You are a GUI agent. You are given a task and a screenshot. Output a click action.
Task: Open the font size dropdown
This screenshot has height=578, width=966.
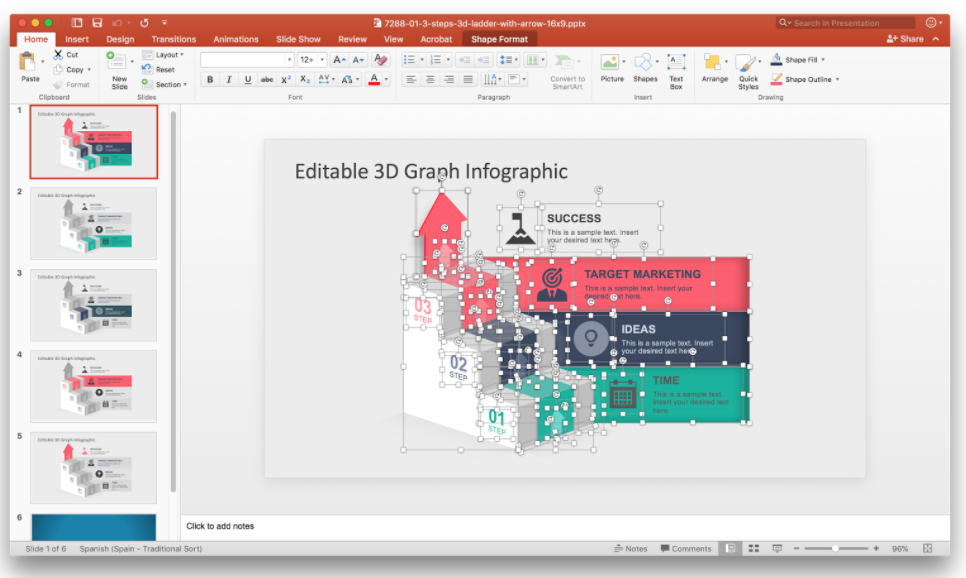click(322, 60)
